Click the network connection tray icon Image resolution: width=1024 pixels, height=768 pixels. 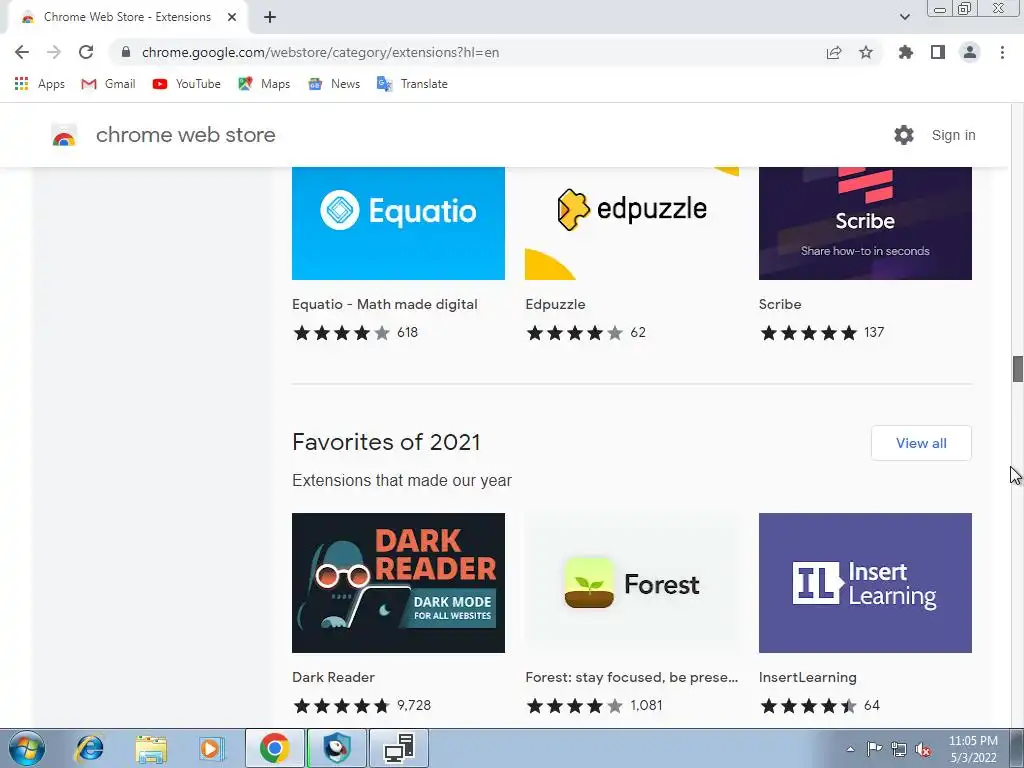click(899, 749)
